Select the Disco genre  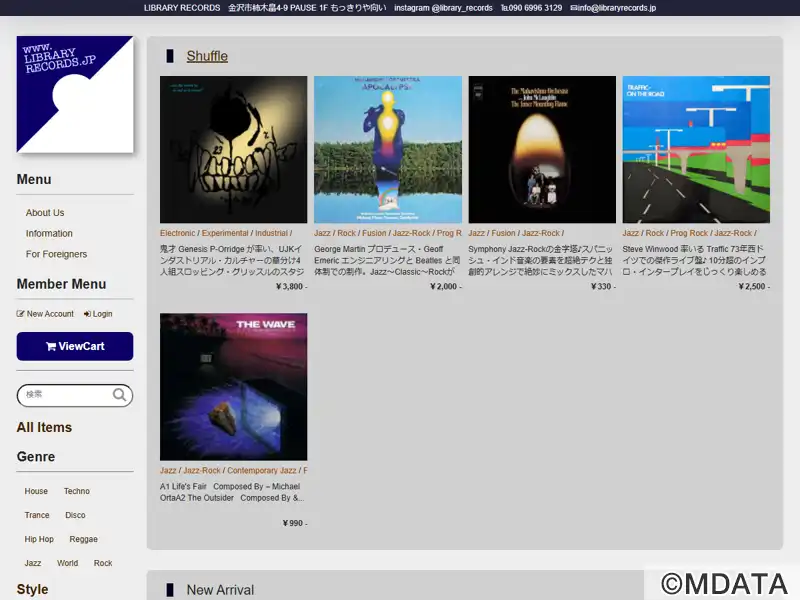point(75,515)
